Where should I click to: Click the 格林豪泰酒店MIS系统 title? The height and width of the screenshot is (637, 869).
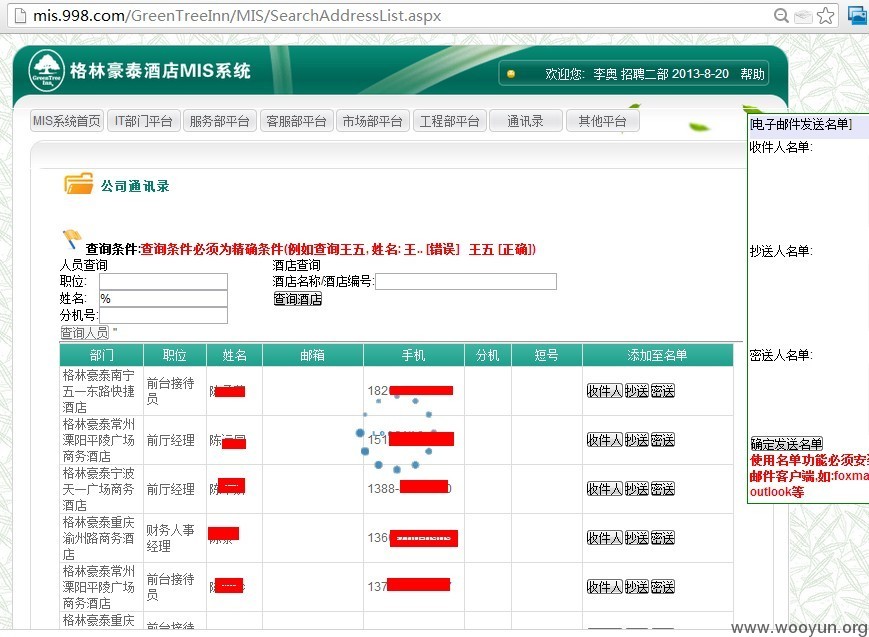(x=160, y=70)
